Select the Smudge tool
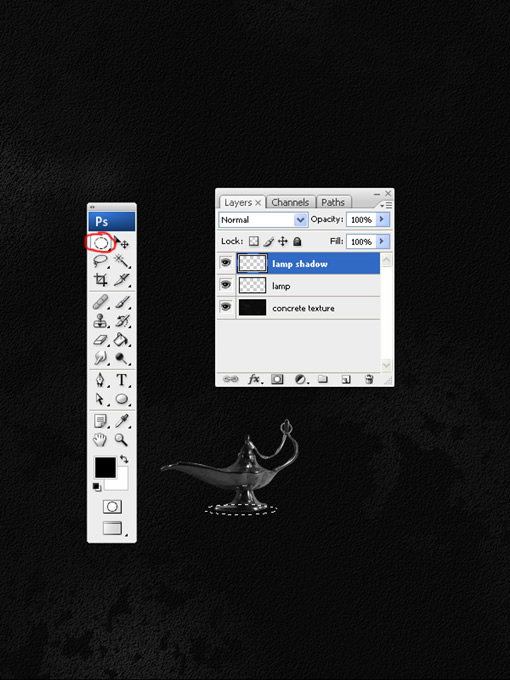The image size is (510, 680). click(101, 358)
